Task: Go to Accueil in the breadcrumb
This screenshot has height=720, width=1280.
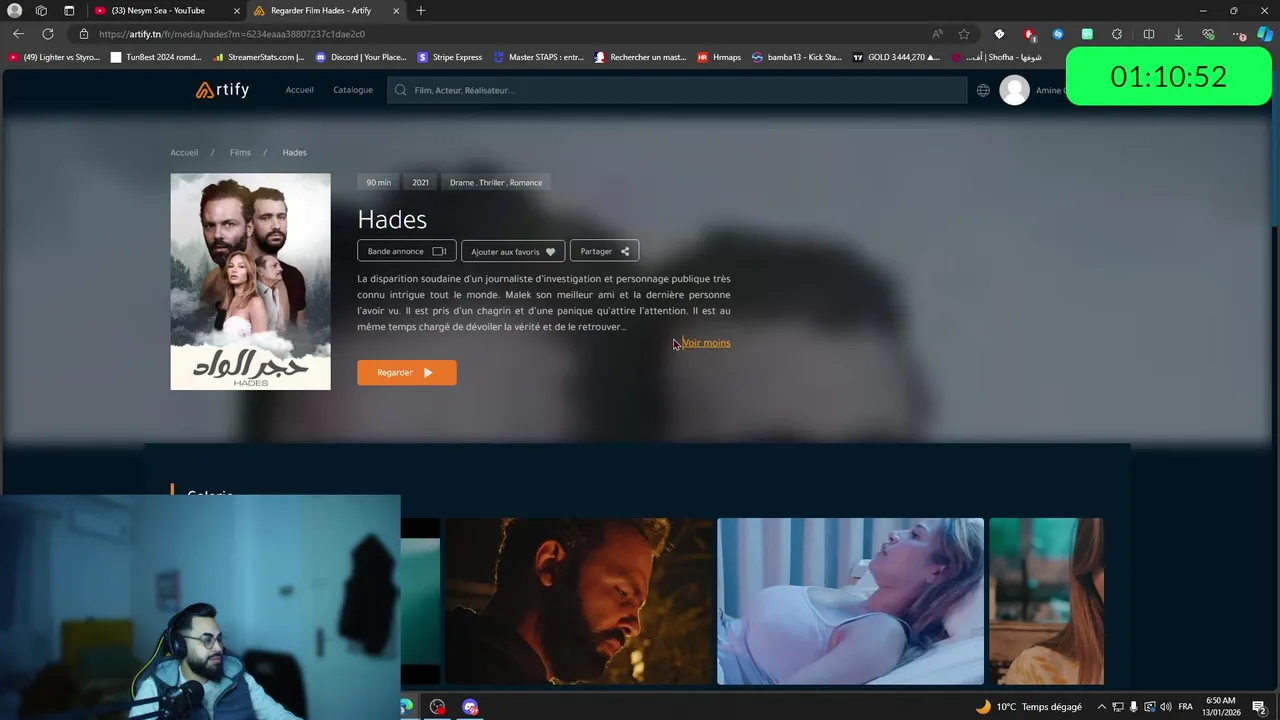Action: (184, 152)
